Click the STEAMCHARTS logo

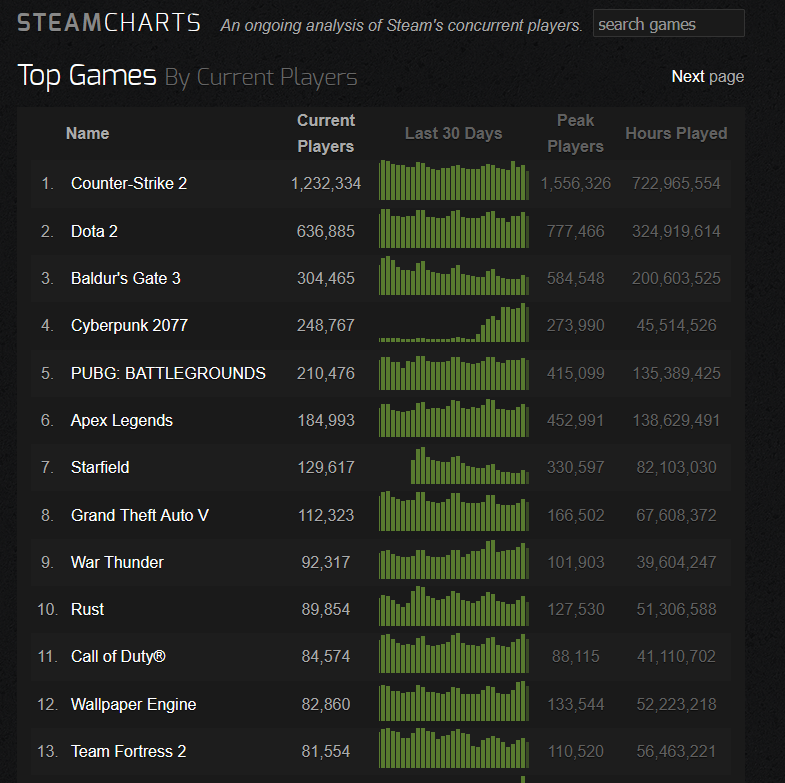(x=109, y=23)
